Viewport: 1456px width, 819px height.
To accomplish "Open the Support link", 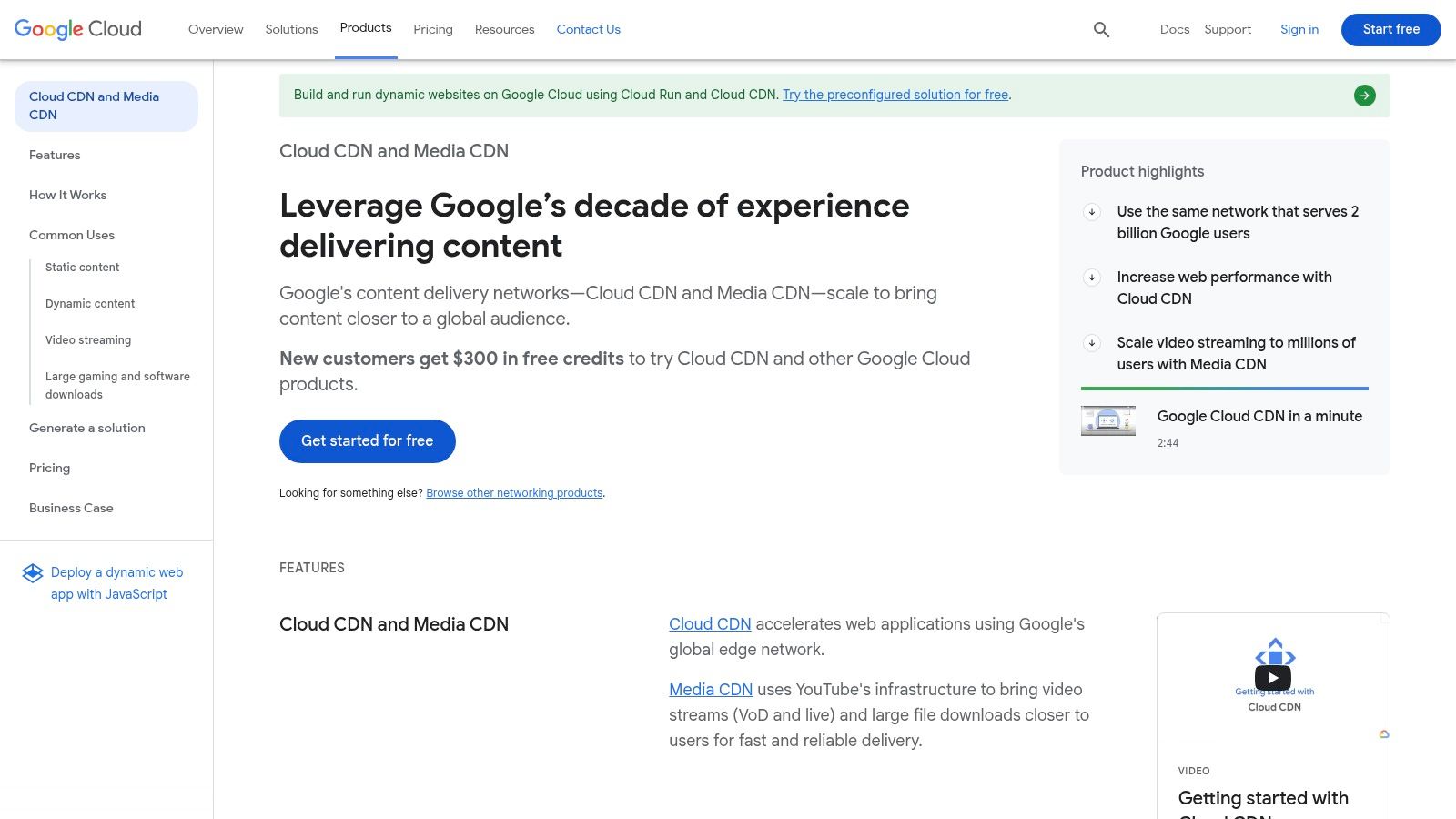I will pos(1228,29).
